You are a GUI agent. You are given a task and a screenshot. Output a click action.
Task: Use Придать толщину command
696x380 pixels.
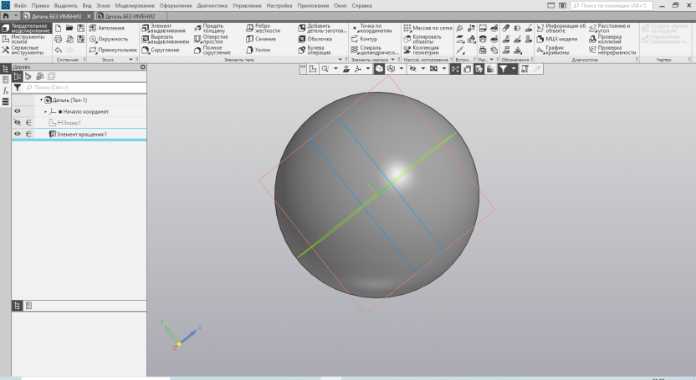pyautogui.click(x=210, y=28)
